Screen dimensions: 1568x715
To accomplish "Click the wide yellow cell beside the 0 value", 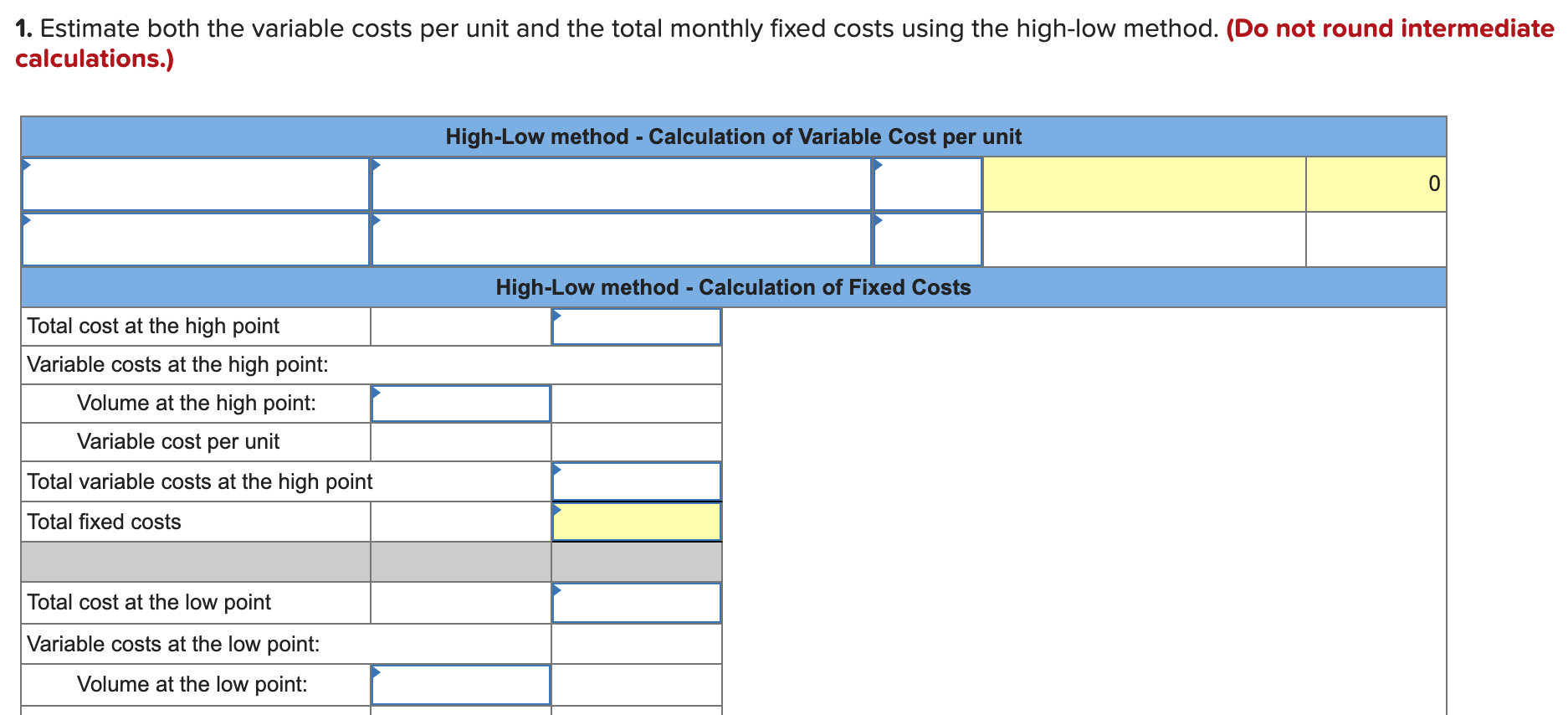I will pyautogui.click(x=1145, y=184).
